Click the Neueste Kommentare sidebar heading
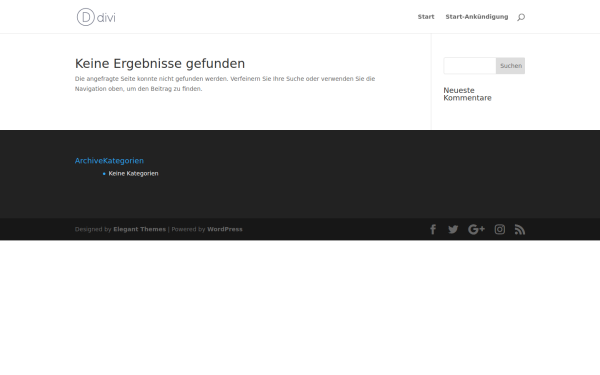This screenshot has height=375, width=600. tap(467, 94)
